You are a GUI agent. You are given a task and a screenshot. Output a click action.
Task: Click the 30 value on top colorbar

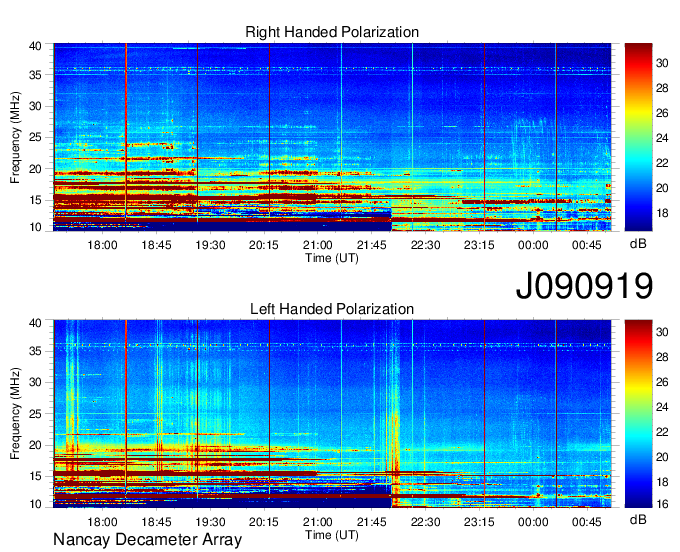[x=662, y=63]
